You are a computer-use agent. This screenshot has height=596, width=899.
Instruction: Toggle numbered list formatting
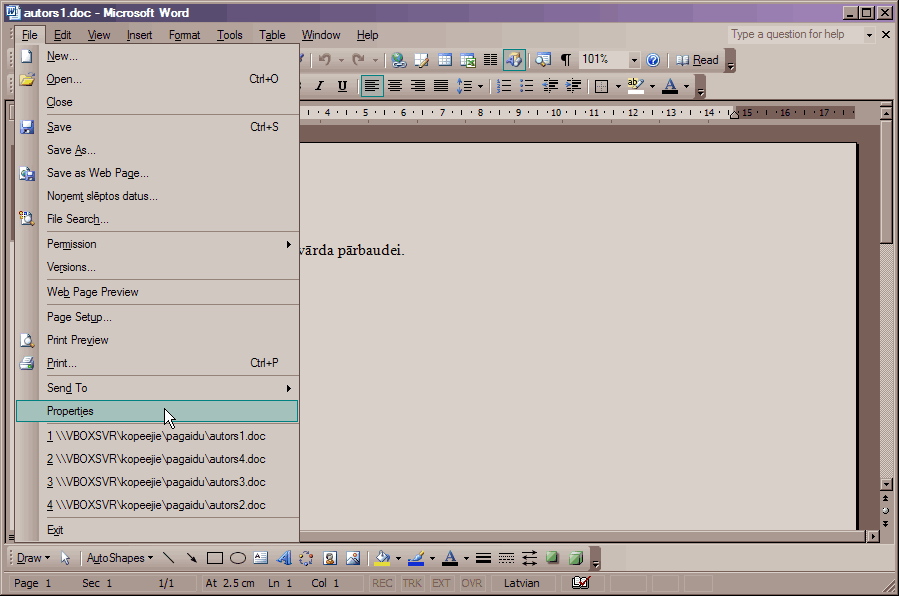(504, 86)
